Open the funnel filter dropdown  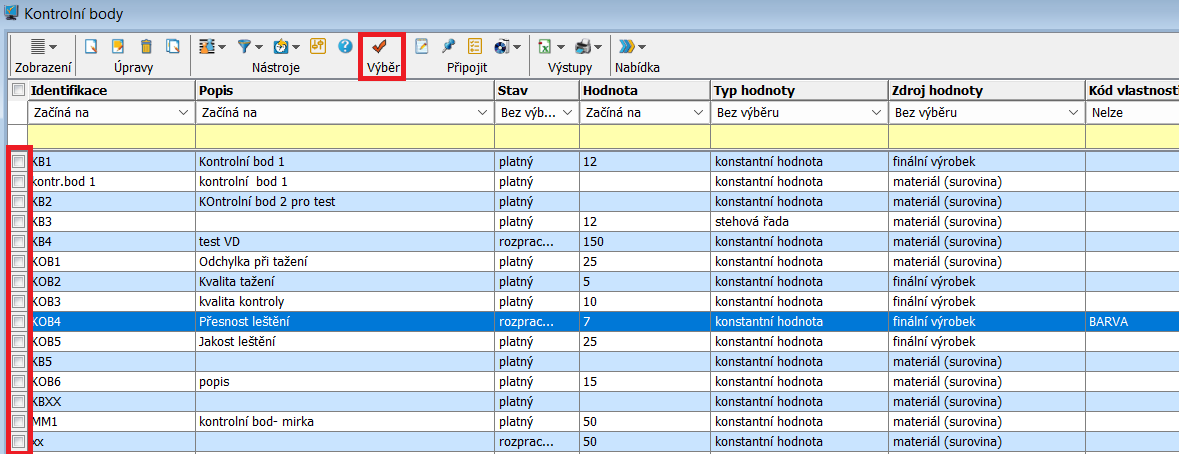pos(250,46)
